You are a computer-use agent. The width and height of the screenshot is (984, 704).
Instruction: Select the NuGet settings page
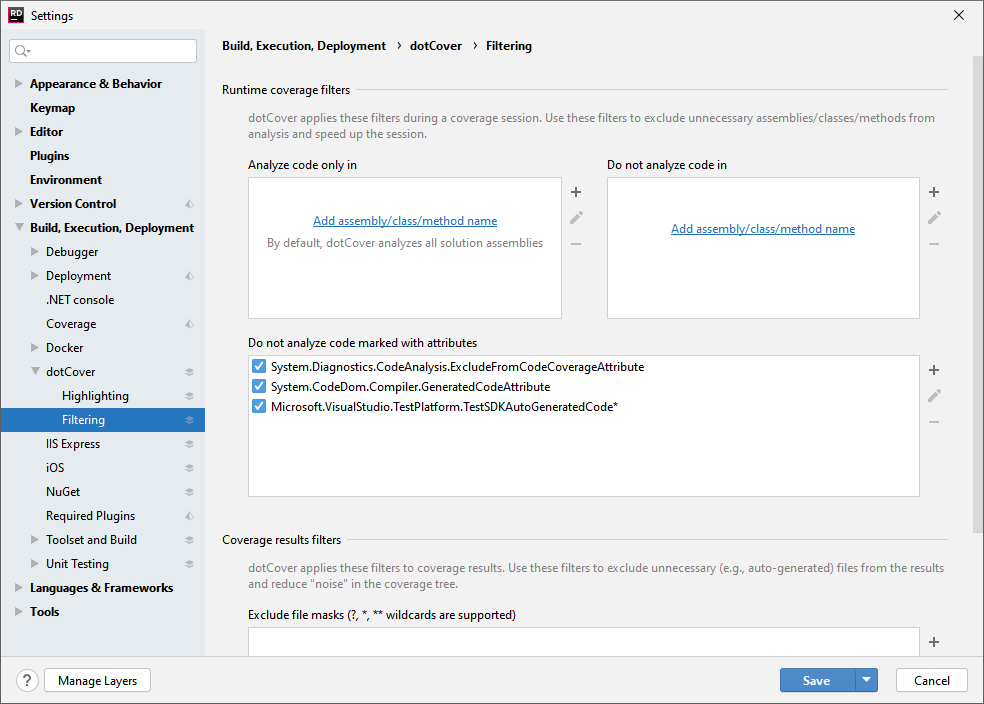[x=63, y=492]
